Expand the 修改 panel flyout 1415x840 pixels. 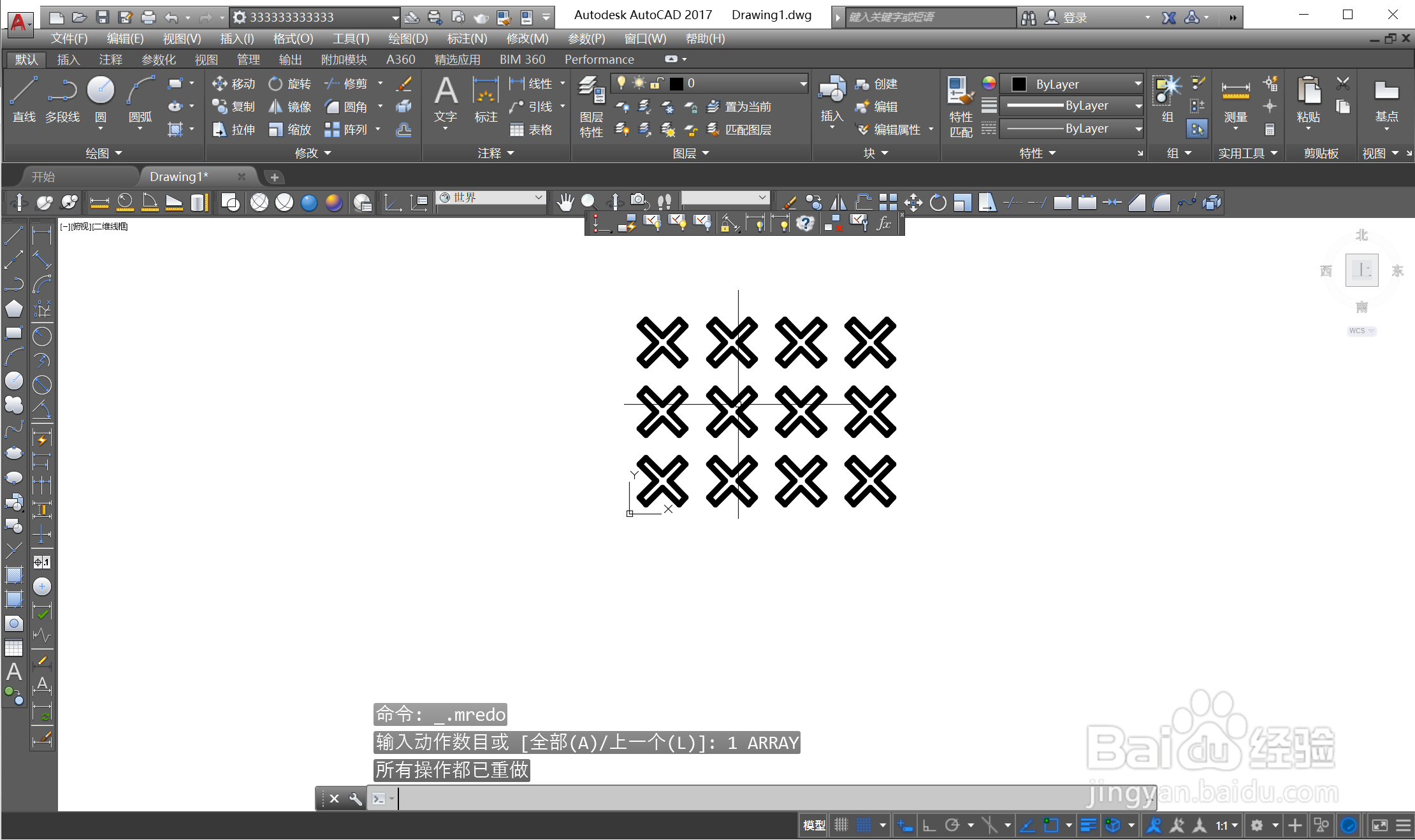[313, 153]
